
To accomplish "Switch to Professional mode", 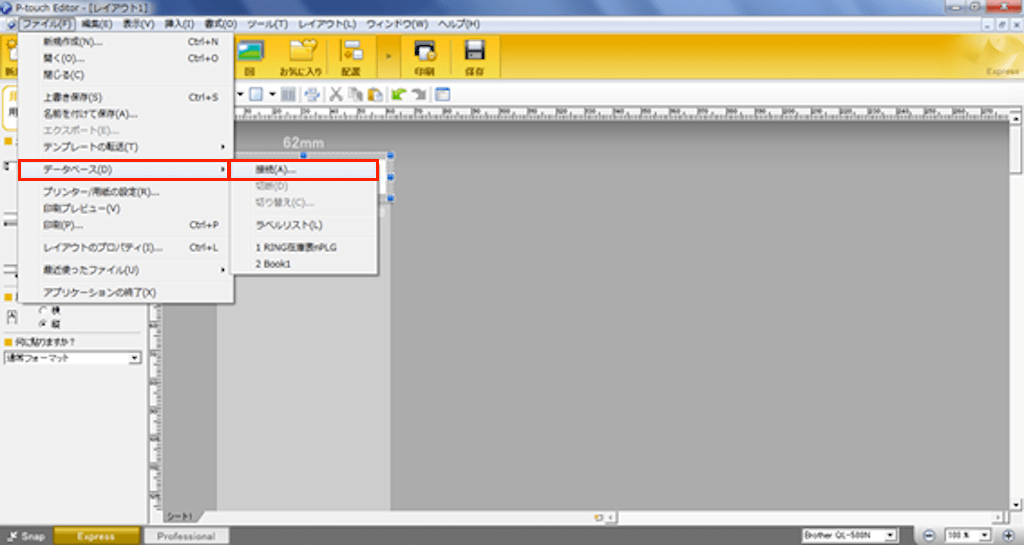I will pos(186,536).
